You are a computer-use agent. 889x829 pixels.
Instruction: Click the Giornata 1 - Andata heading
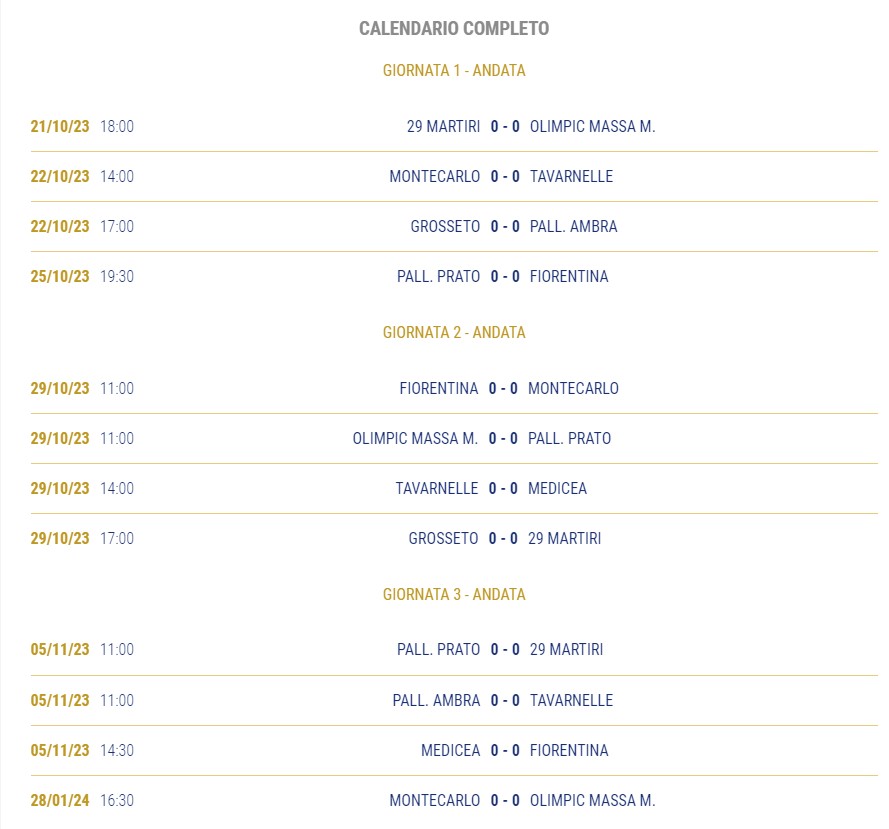coord(454,70)
